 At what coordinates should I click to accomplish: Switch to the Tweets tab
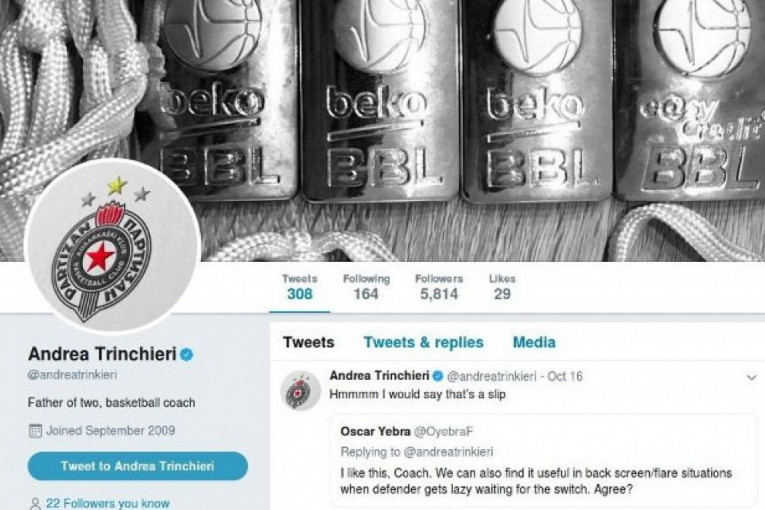coord(309,342)
